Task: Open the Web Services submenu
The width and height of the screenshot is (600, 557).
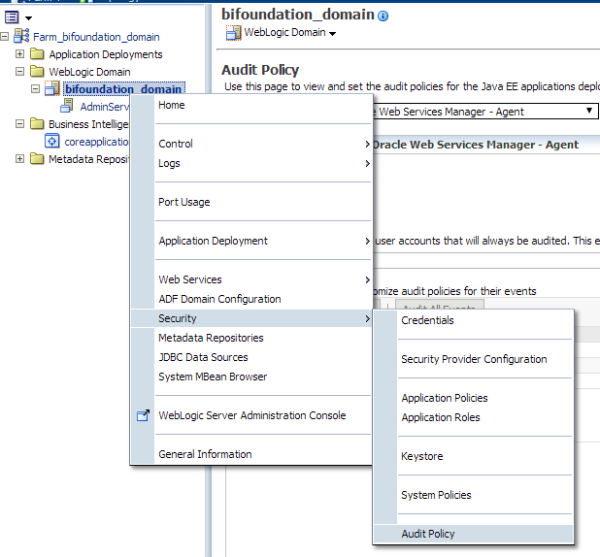Action: pyautogui.click(x=251, y=280)
